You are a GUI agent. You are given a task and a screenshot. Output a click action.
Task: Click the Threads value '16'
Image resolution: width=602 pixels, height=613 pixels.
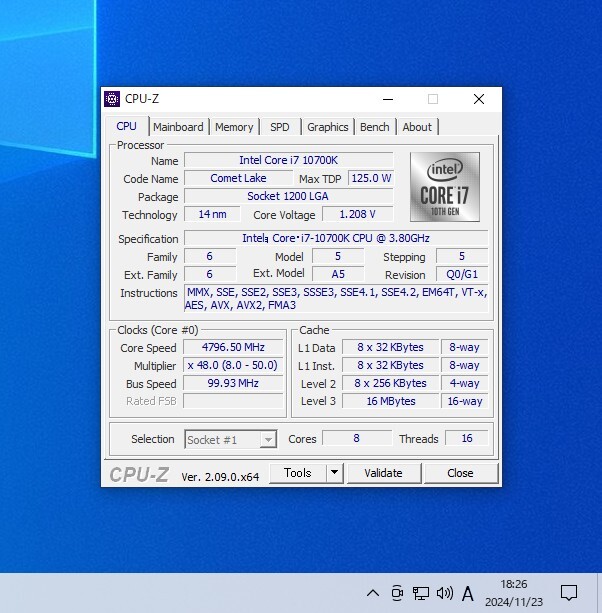467,438
